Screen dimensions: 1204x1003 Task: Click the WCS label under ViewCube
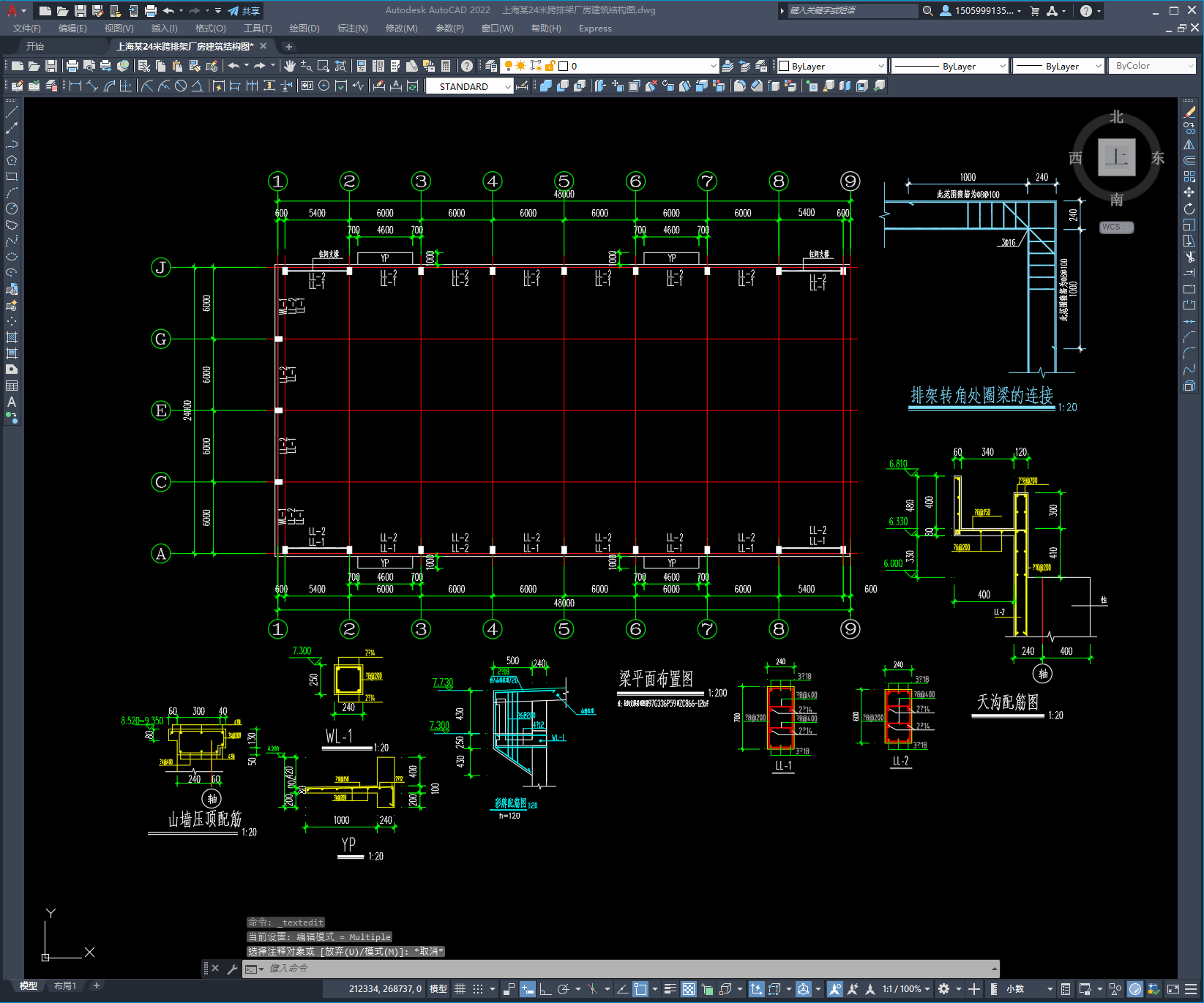point(1116,227)
